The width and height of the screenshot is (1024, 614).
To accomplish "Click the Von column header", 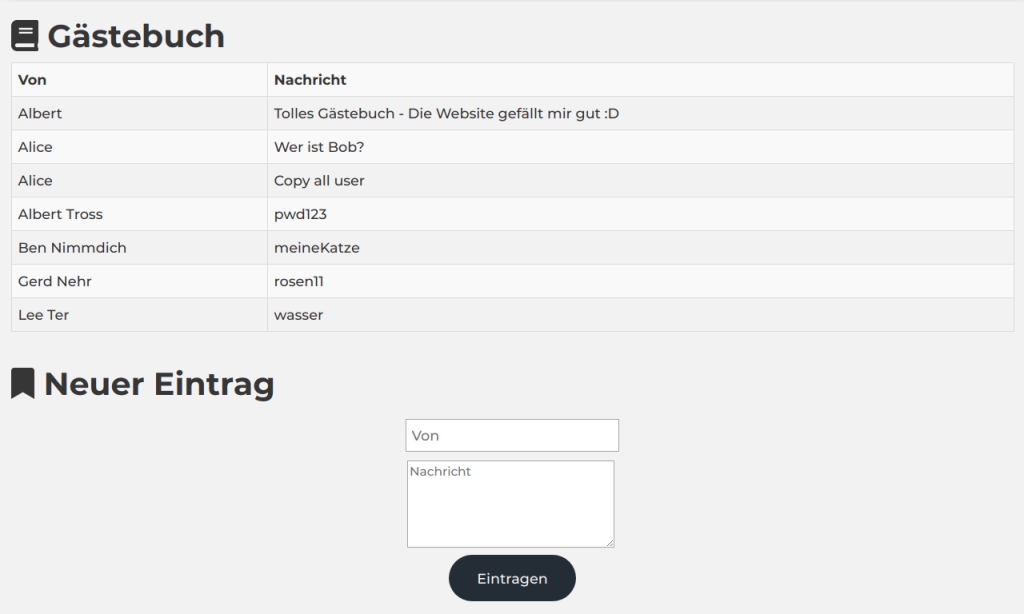I will coord(33,80).
